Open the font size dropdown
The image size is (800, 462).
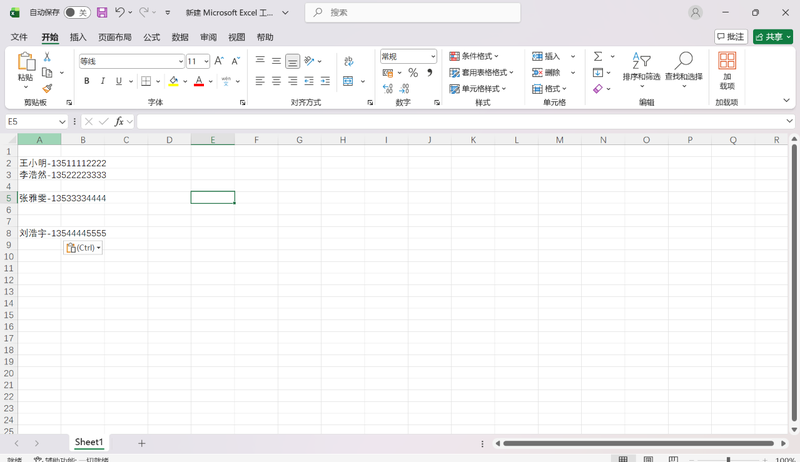(x=206, y=62)
